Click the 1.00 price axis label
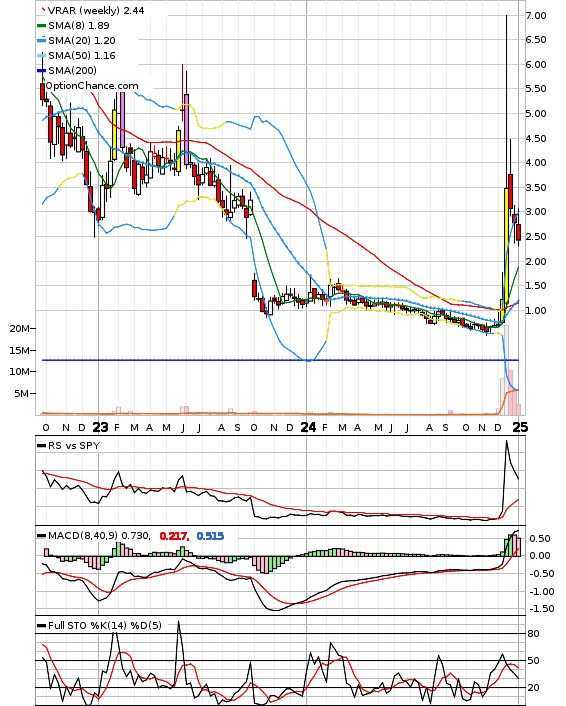 [536, 310]
